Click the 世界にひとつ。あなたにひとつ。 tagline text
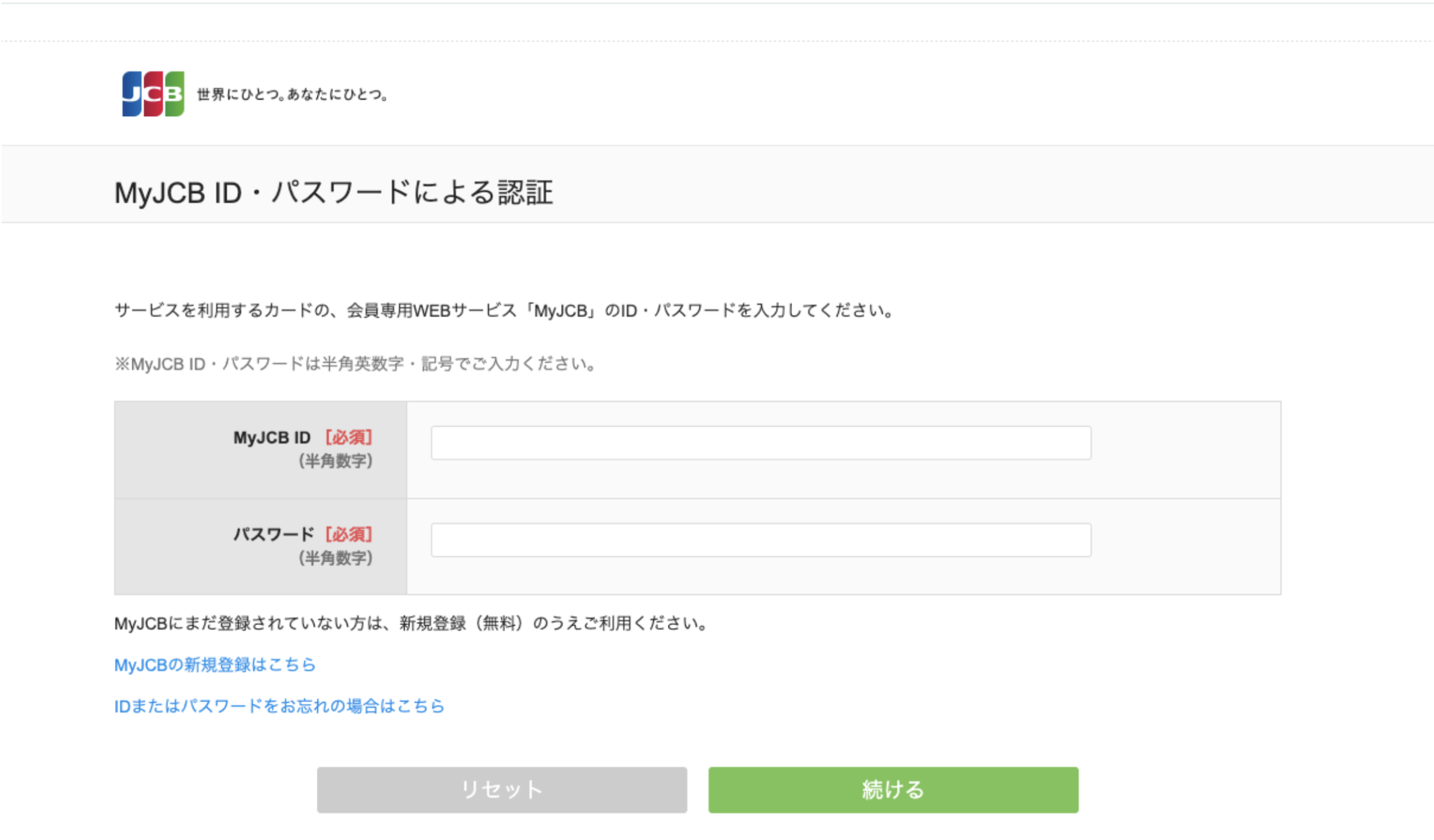This screenshot has height=840, width=1434. tap(293, 94)
